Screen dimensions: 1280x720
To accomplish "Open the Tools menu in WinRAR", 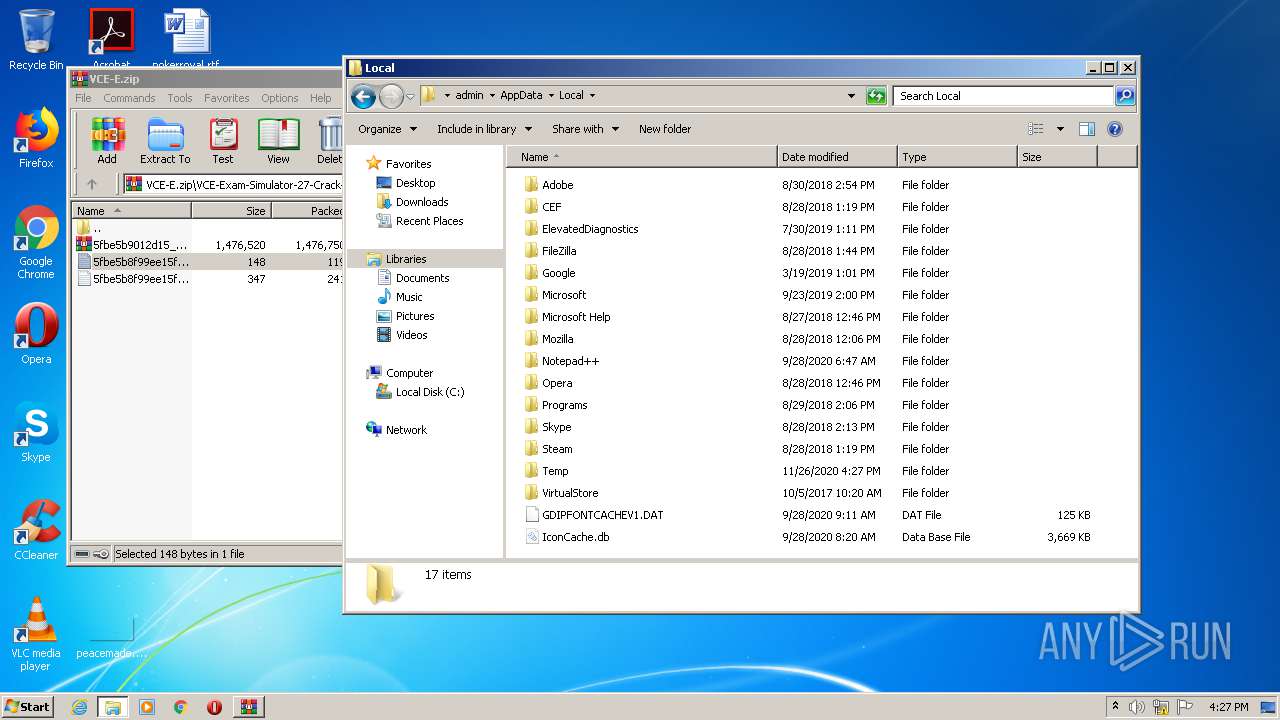I will (x=180, y=98).
